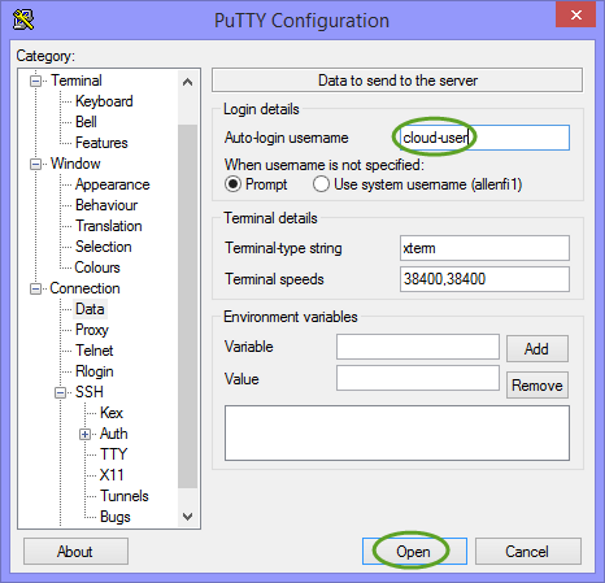Select the Rlogin category
This screenshot has width=605, height=583.
point(94,372)
